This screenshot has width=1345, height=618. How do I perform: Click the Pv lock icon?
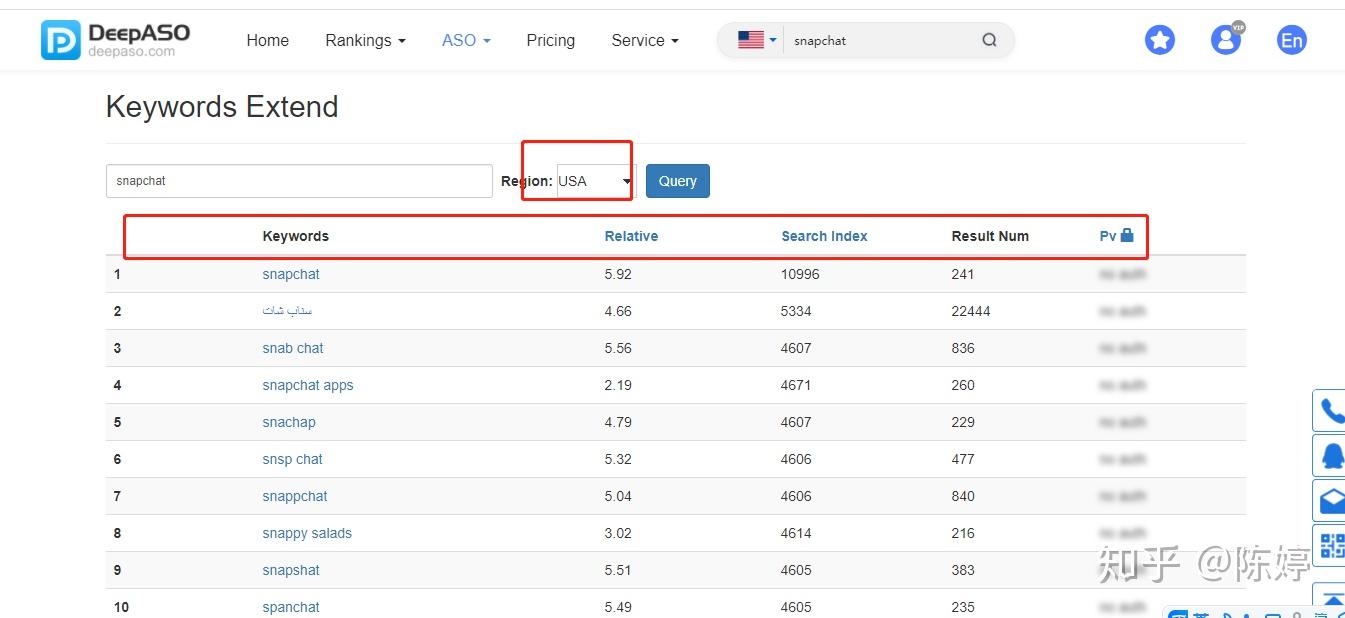pos(1127,235)
